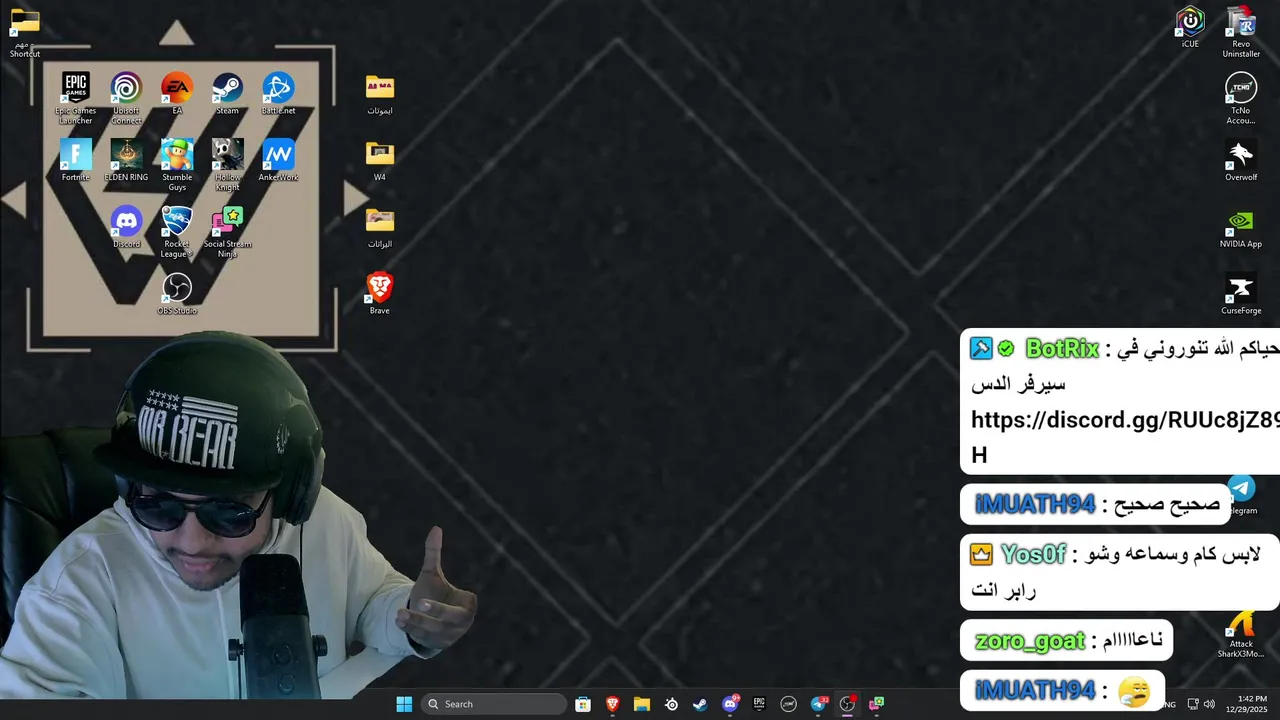Select the ايموتات folder icon
1280x720 pixels.
tap(379, 94)
